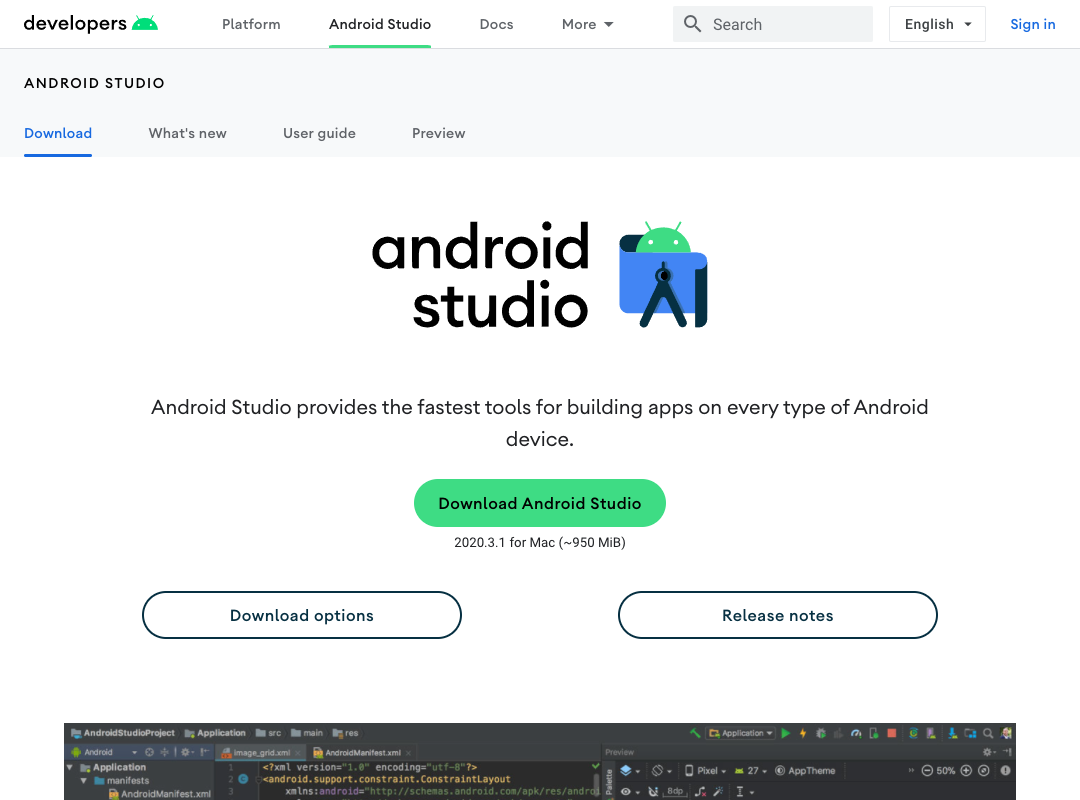The width and height of the screenshot is (1080, 800).
Task: Select the Download tab
Action: pos(58,133)
